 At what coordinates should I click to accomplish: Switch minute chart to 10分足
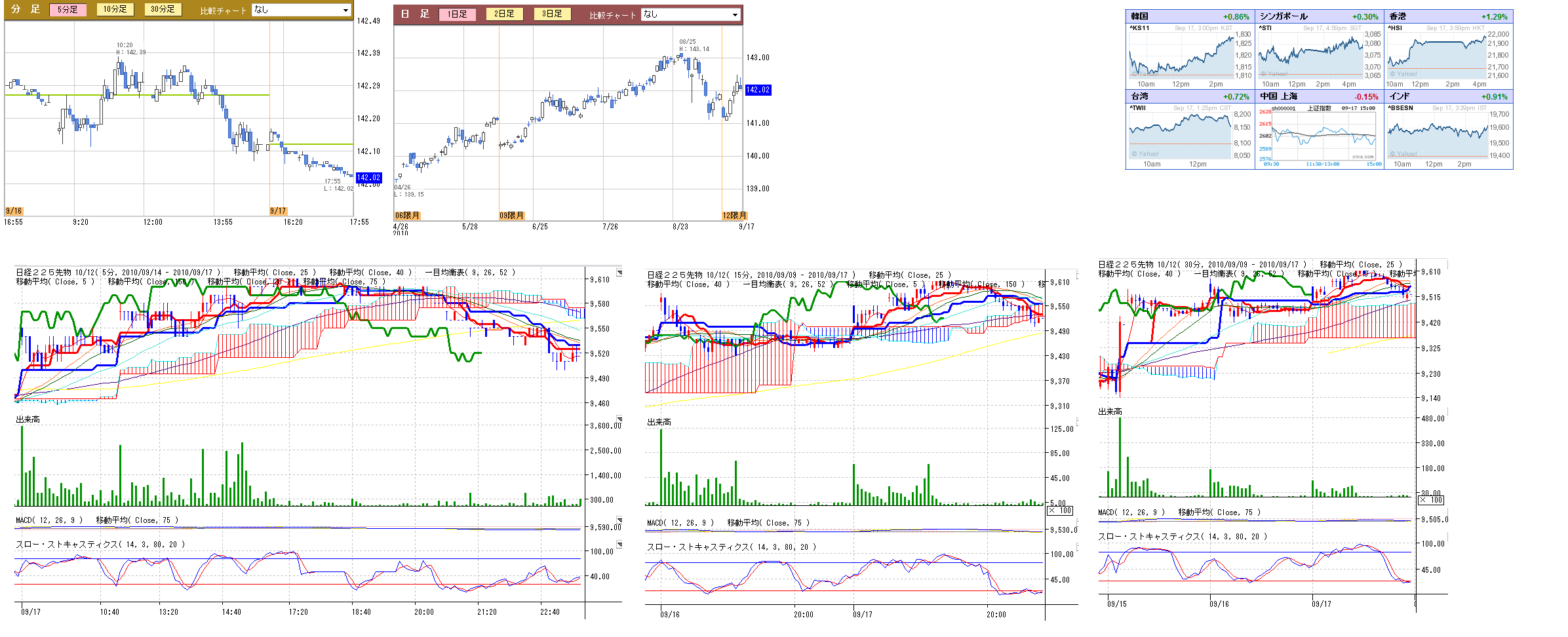pyautogui.click(x=115, y=9)
